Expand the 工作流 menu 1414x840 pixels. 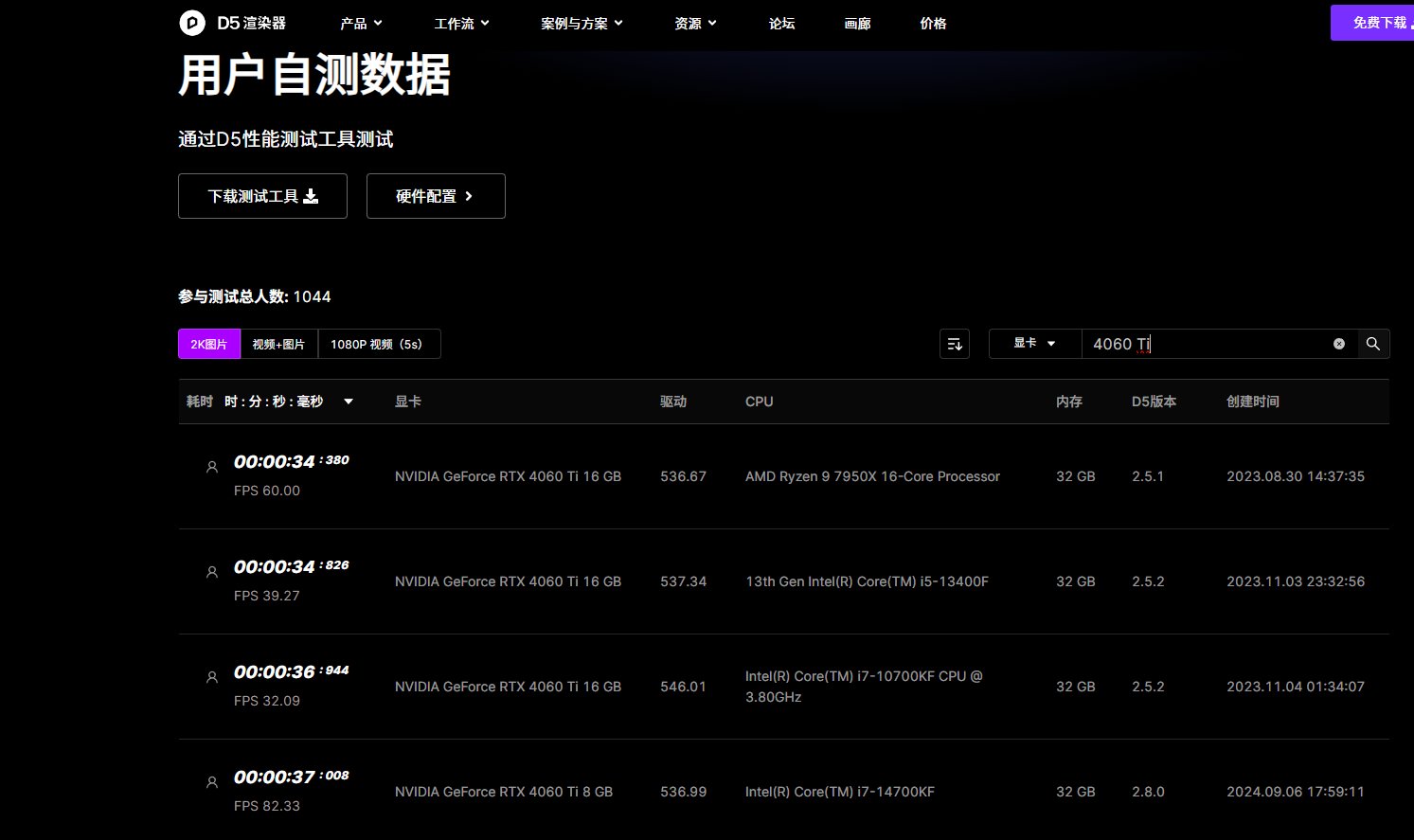coord(461,24)
